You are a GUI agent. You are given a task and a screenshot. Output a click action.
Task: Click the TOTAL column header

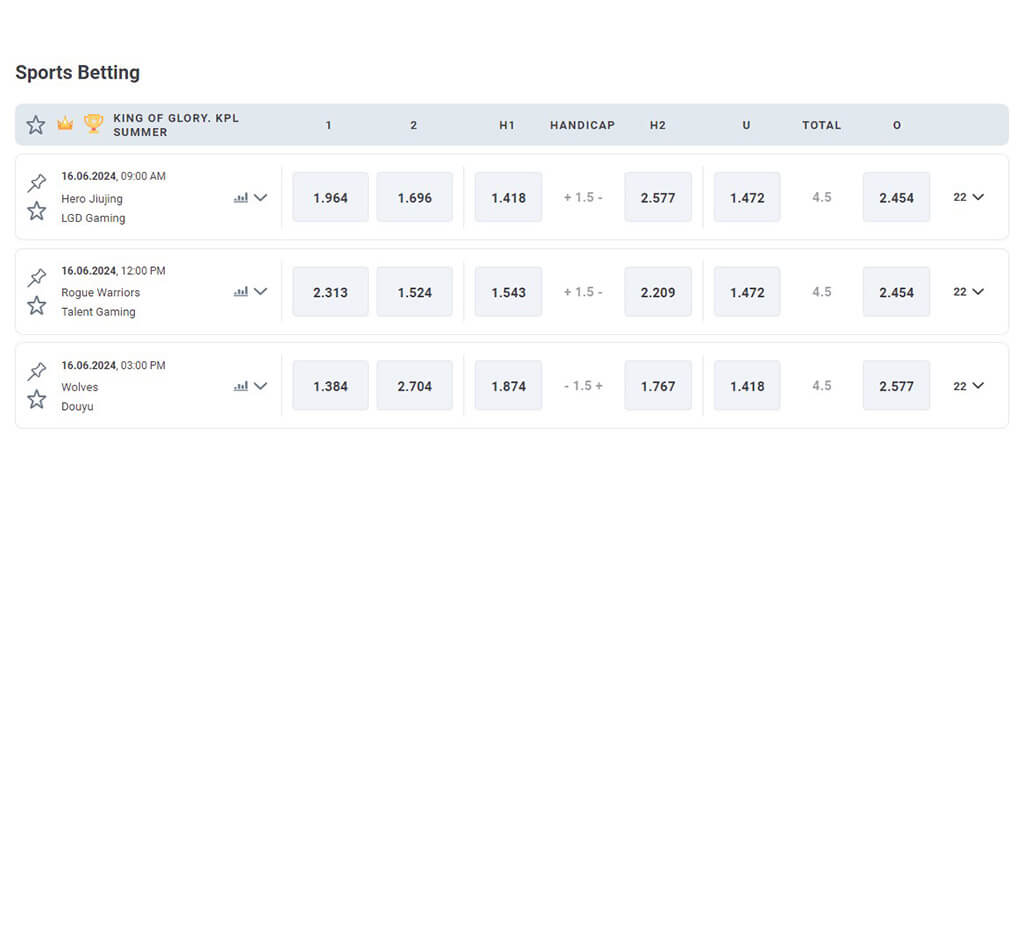tap(822, 125)
